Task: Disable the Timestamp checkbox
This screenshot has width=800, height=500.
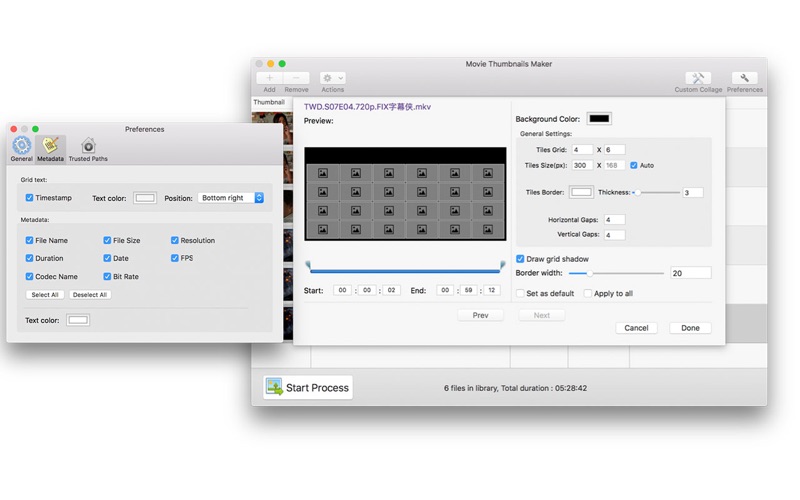Action: [30, 198]
